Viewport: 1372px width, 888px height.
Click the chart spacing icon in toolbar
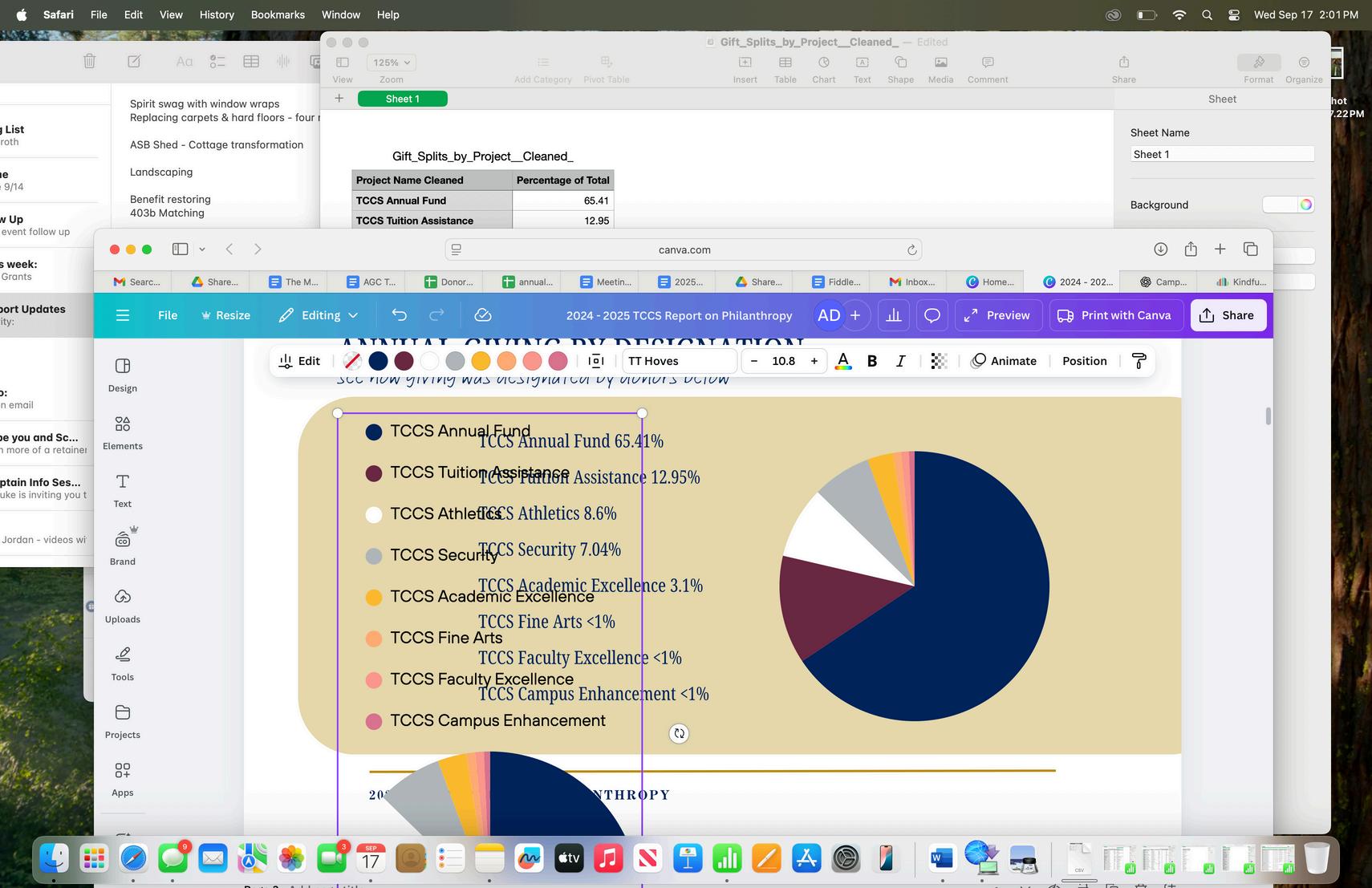pyautogui.click(x=596, y=361)
